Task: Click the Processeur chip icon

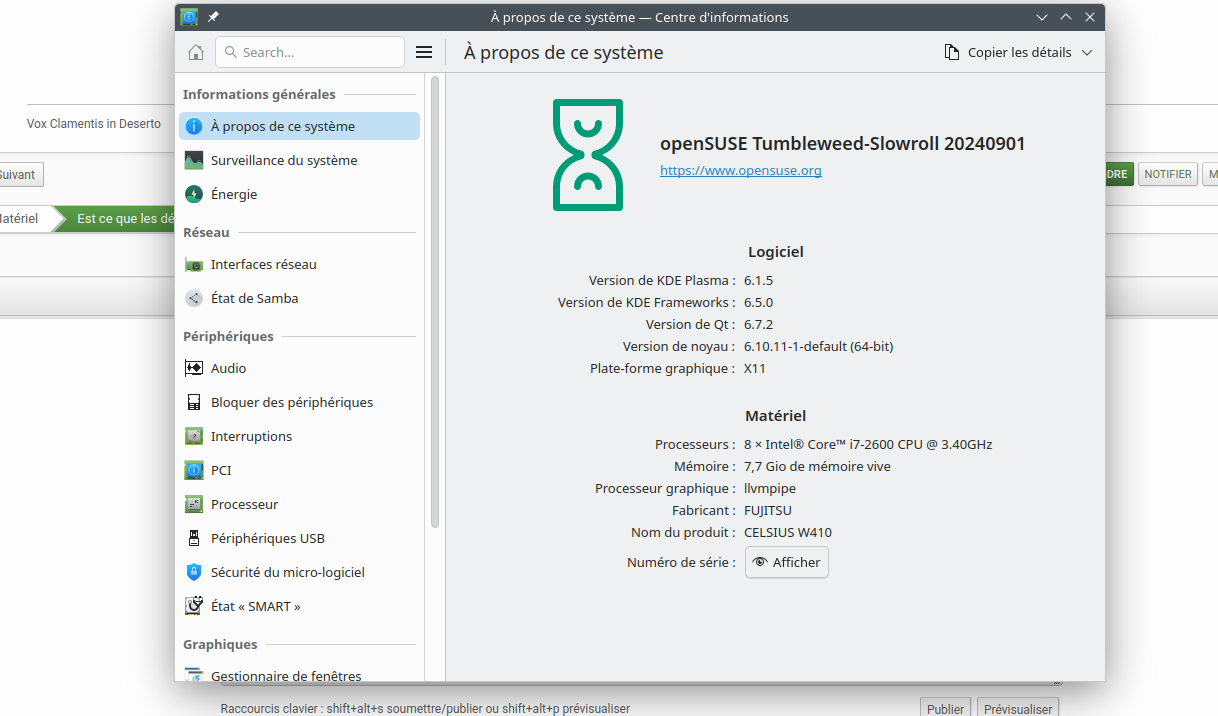Action: 194,504
